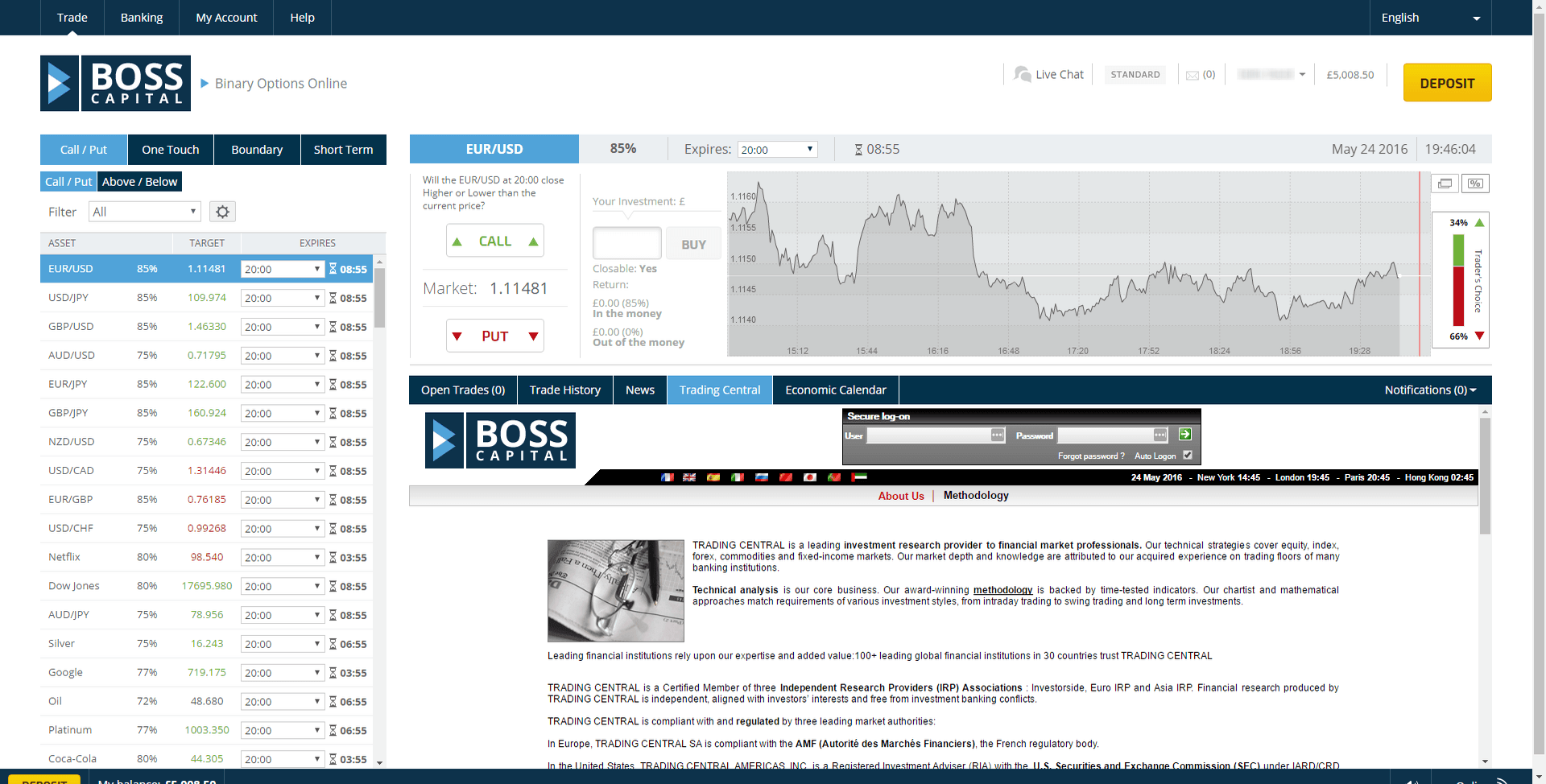Click User field options dots icon
1546x784 pixels.
click(998, 435)
